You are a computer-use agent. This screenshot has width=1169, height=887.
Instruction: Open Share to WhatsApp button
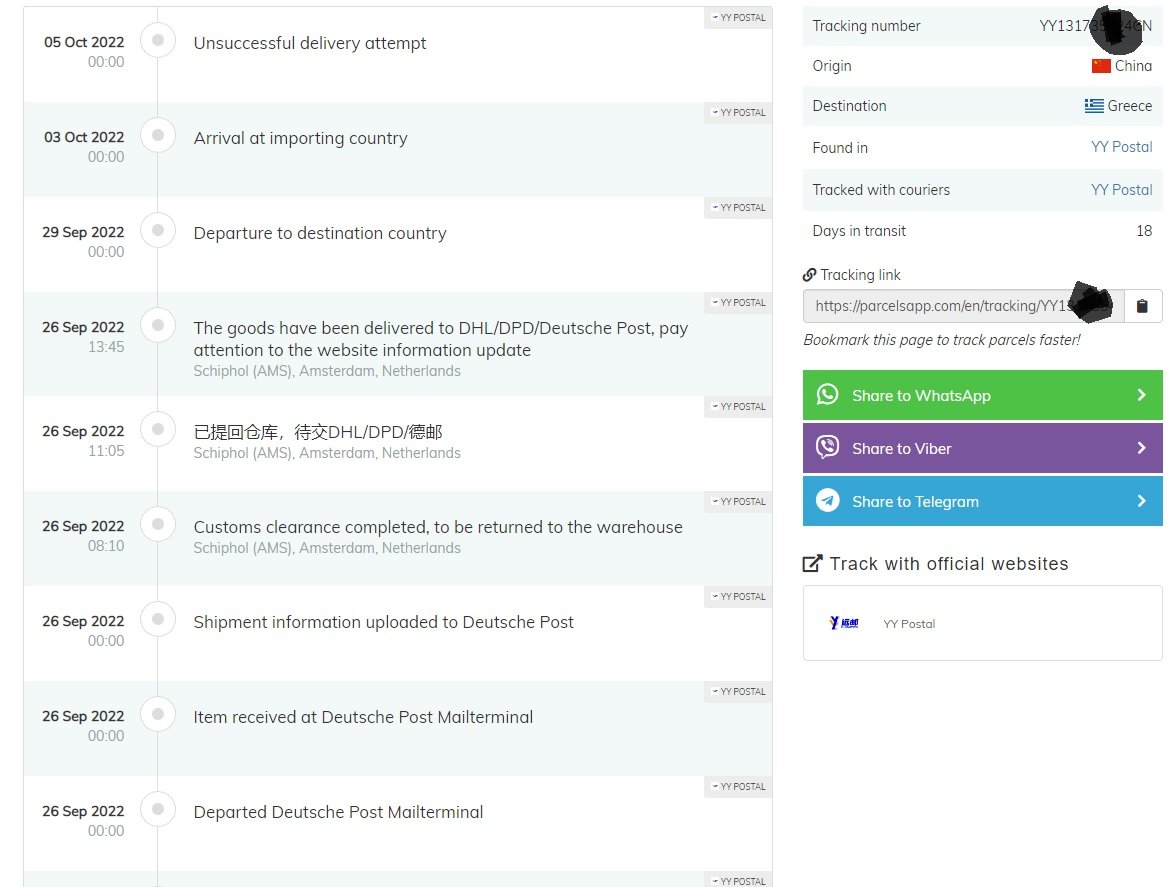(x=983, y=395)
